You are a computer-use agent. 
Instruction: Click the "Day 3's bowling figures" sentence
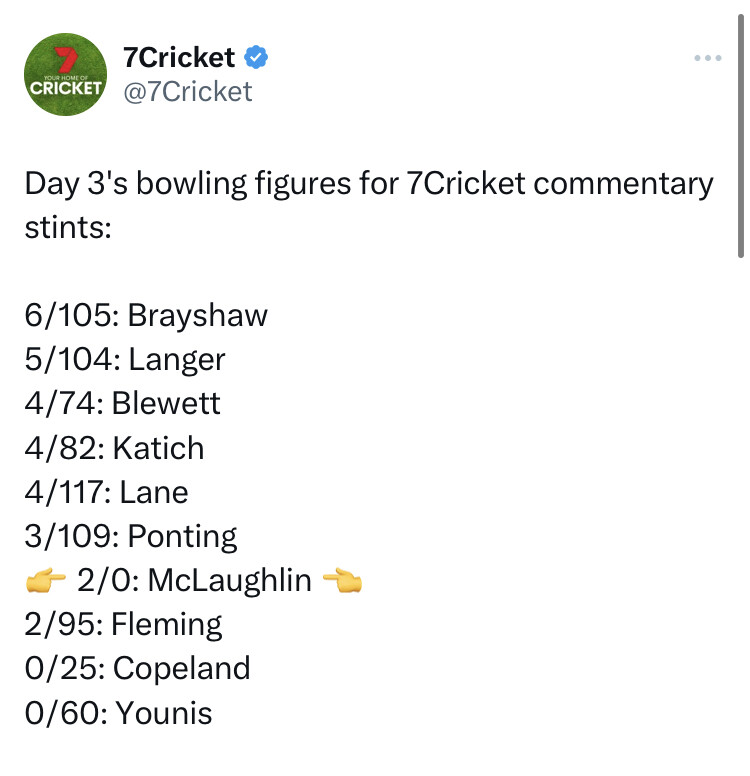369,184
